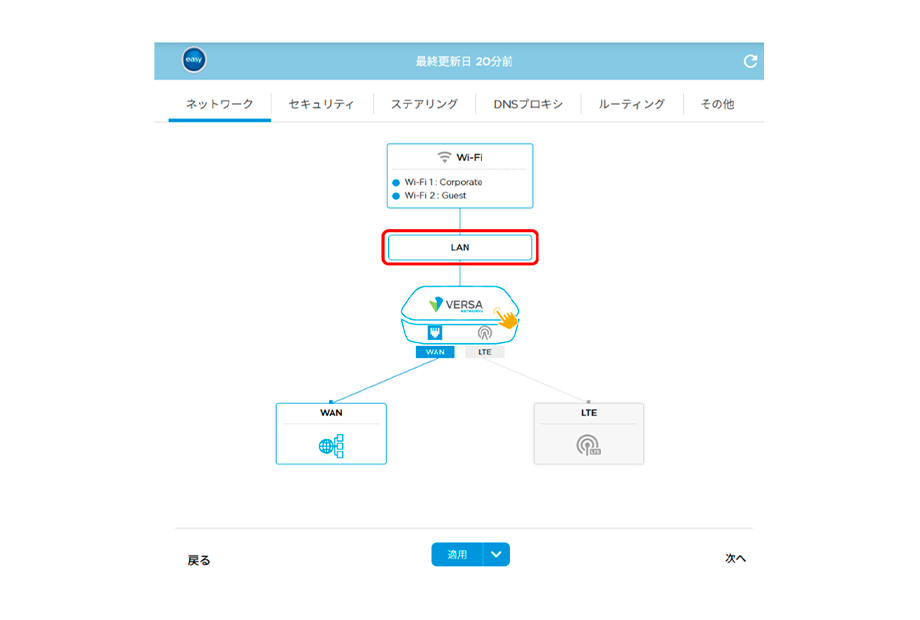Click the easy logo icon in the header
The width and height of the screenshot is (920, 620).
[194, 61]
